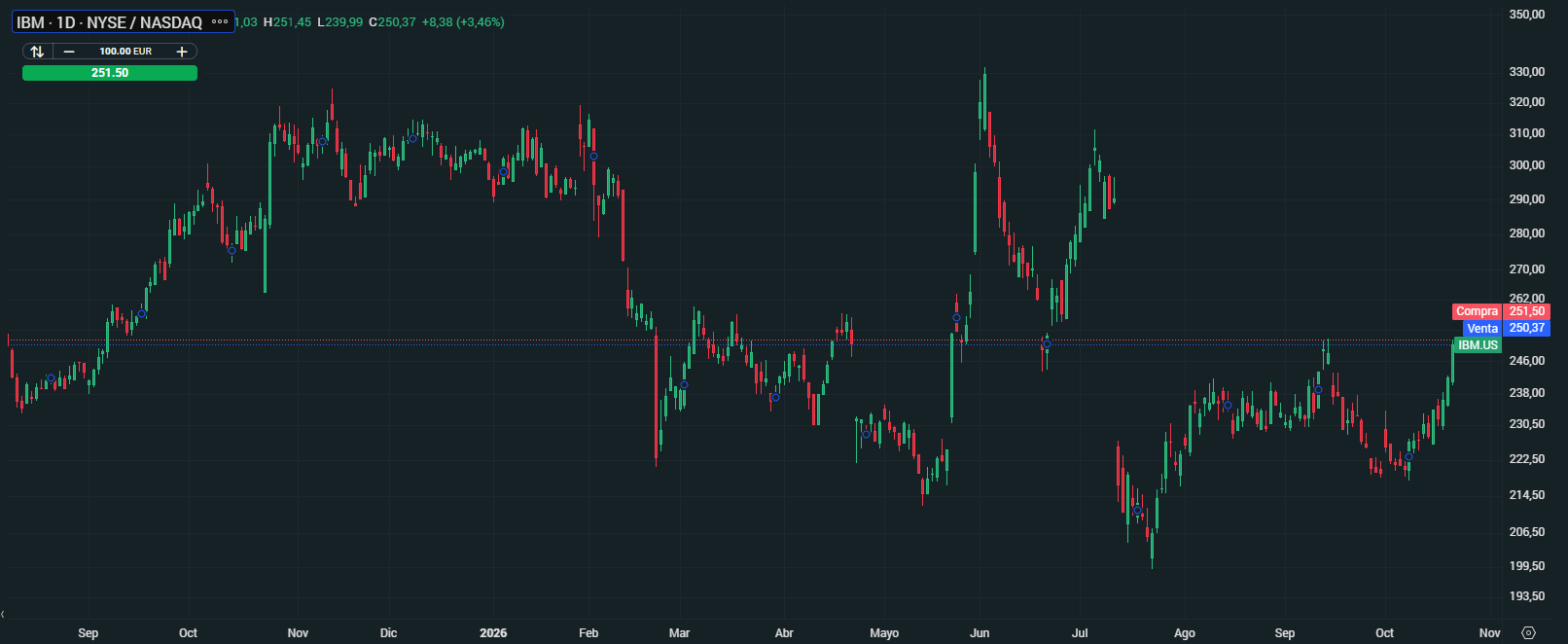This screenshot has width=1568, height=644.
Task: Increase the trade amount with the plus icon
Action: 182,52
